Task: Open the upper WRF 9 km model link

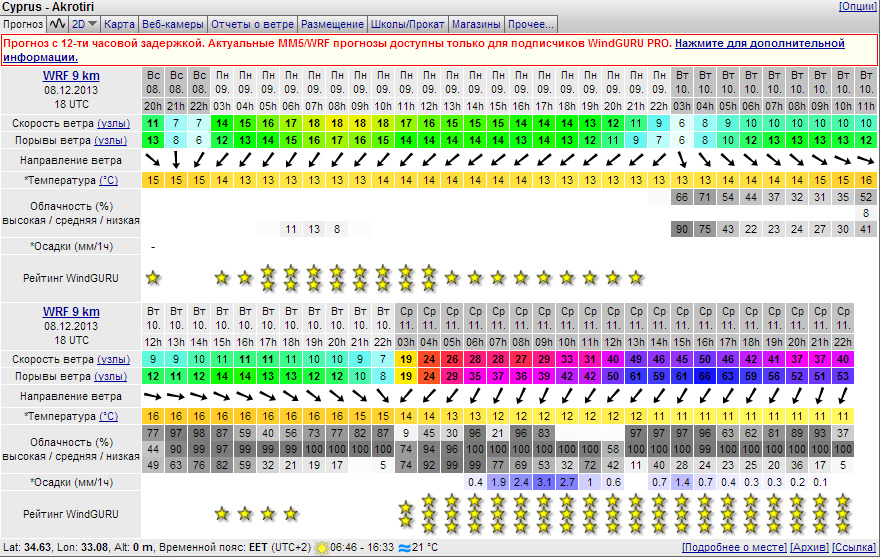Action: pos(71,76)
